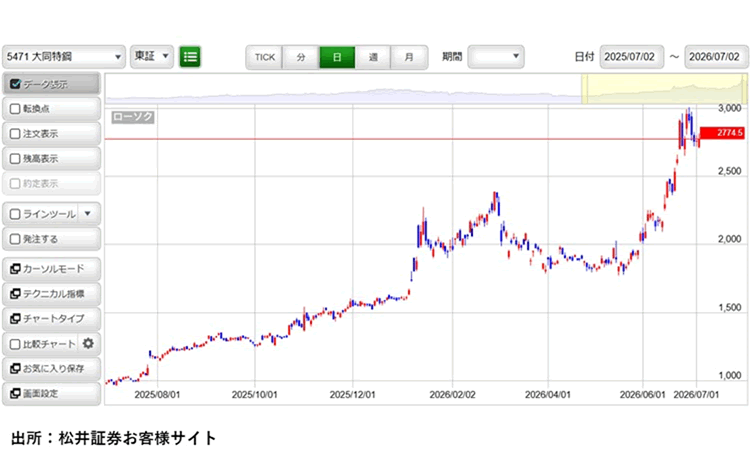Image resolution: width=750 pixels, height=453 pixels.
Task: Click the 2025/10/01 date axis label
Action: click(254, 395)
